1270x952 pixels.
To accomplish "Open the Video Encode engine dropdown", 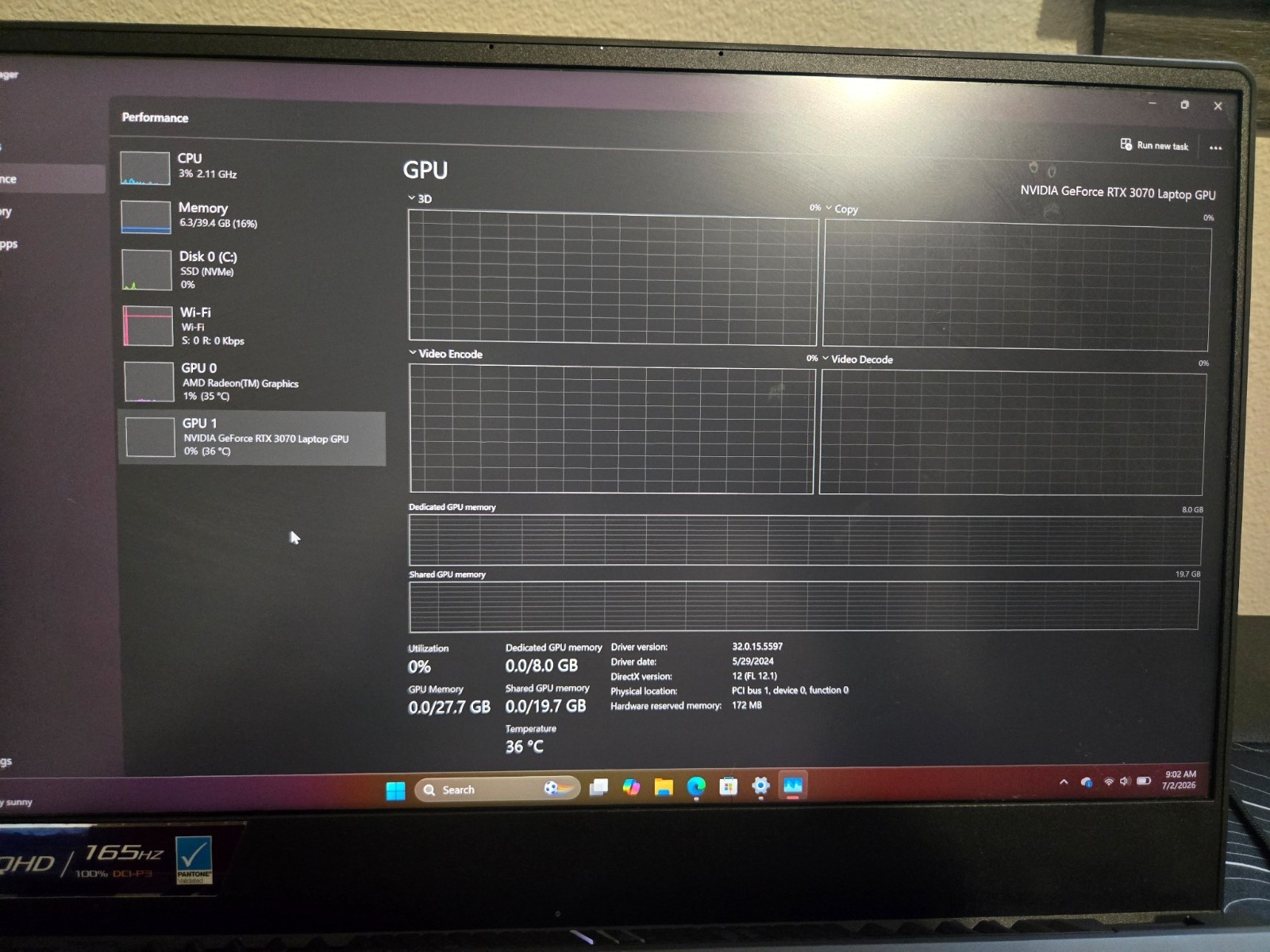I will click(x=445, y=354).
